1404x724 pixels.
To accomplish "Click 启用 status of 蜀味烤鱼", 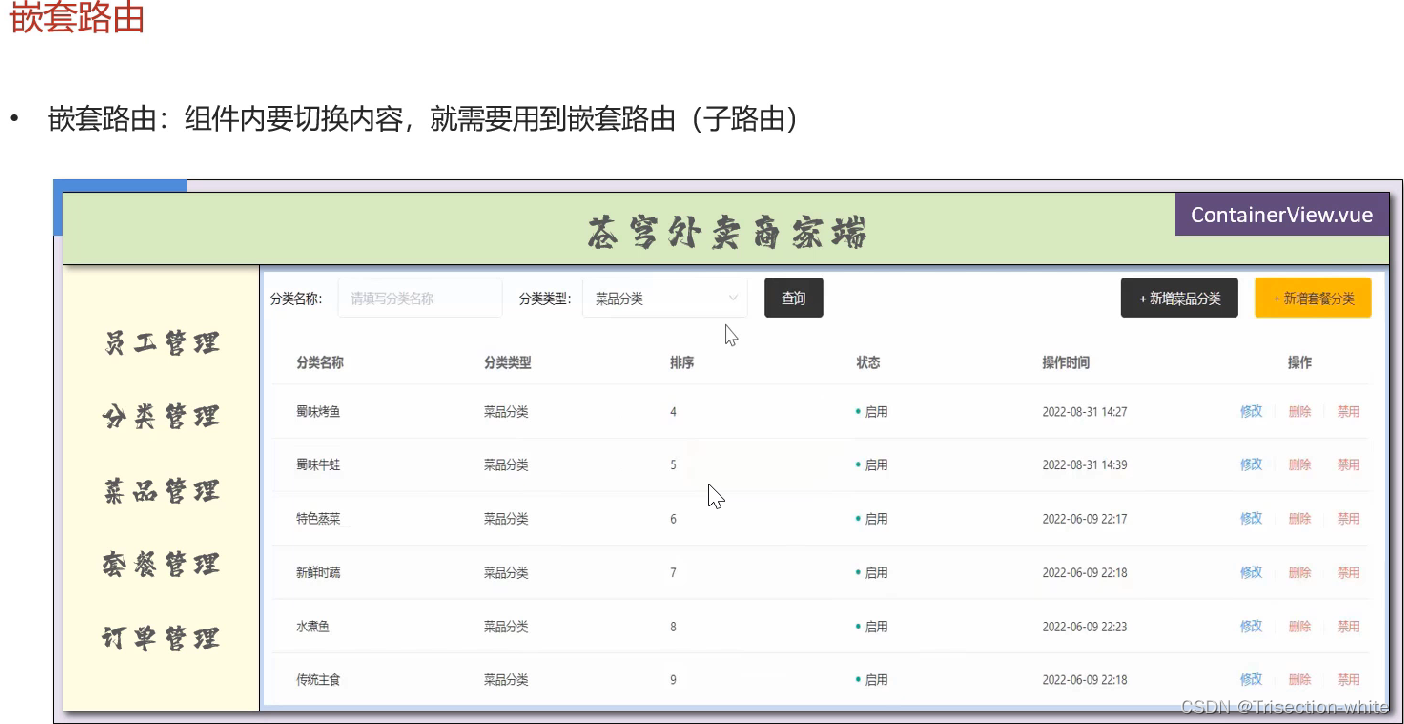I will coord(872,411).
